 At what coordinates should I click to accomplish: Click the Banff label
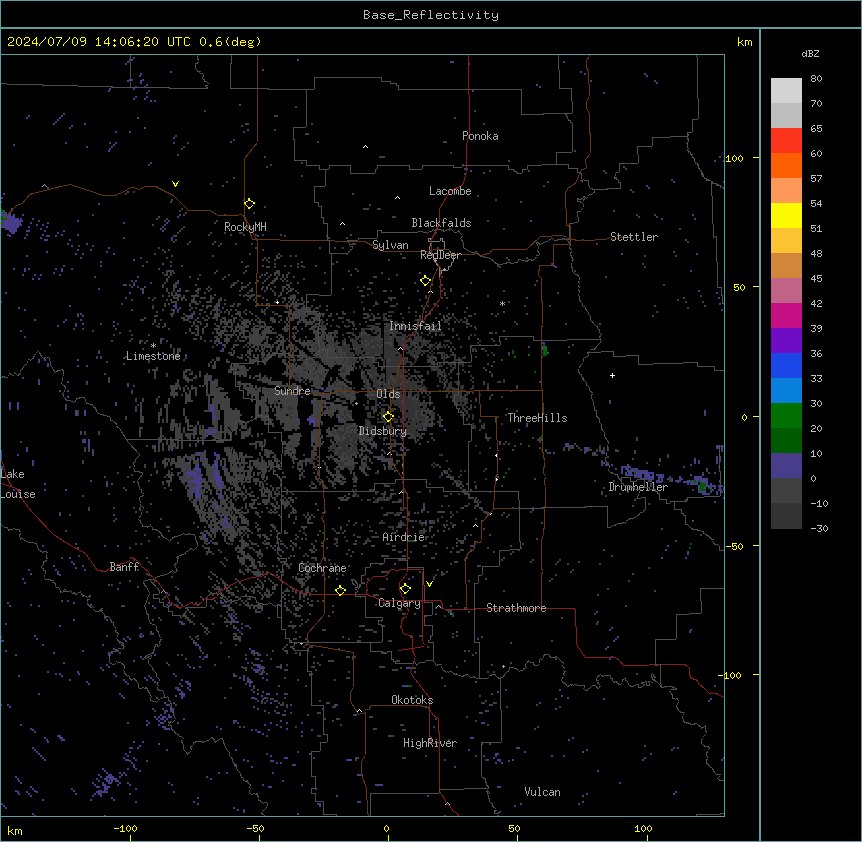(x=124, y=567)
